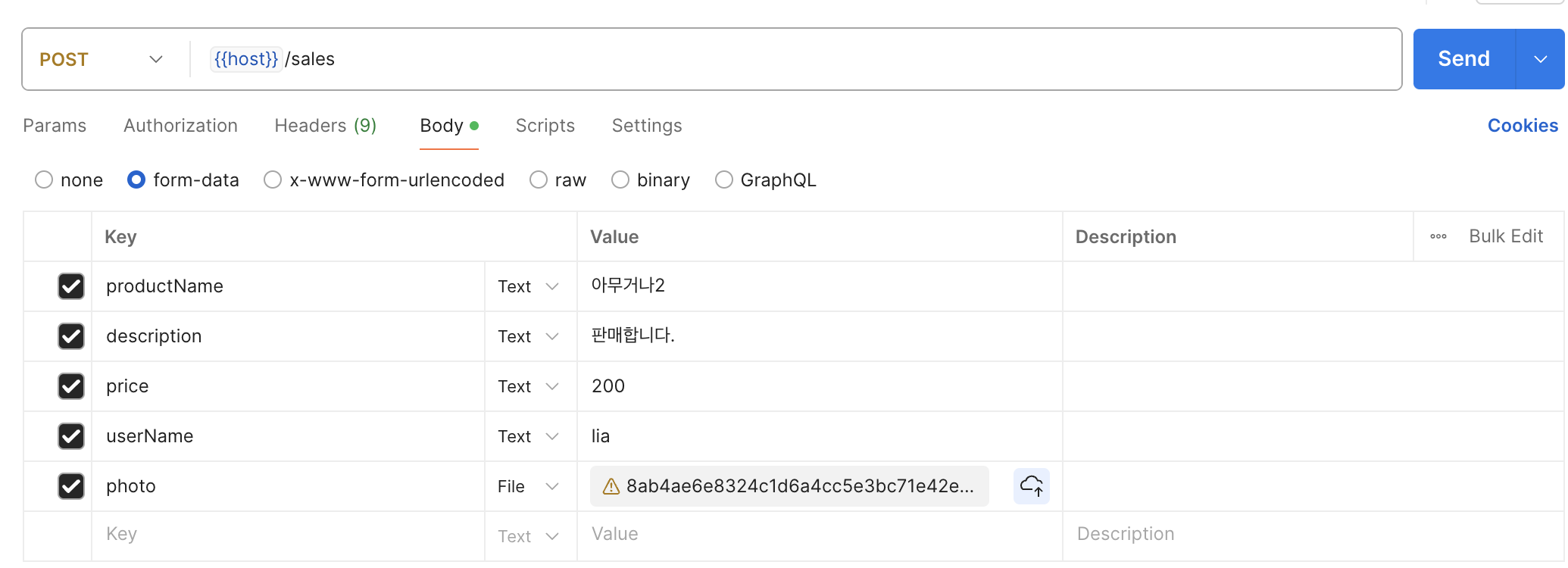Open the Headers (9) tab
Viewport: 1568px width, 568px height.
pos(326,126)
